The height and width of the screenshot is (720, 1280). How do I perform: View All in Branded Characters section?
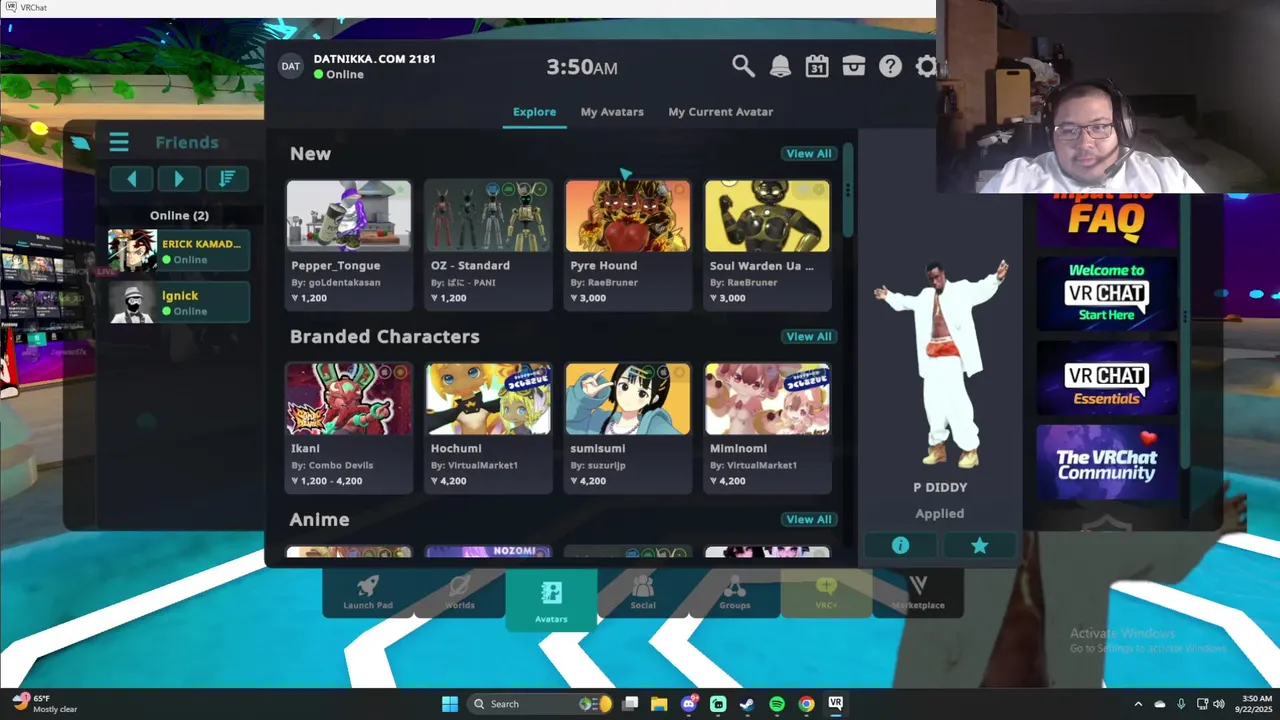[808, 337]
